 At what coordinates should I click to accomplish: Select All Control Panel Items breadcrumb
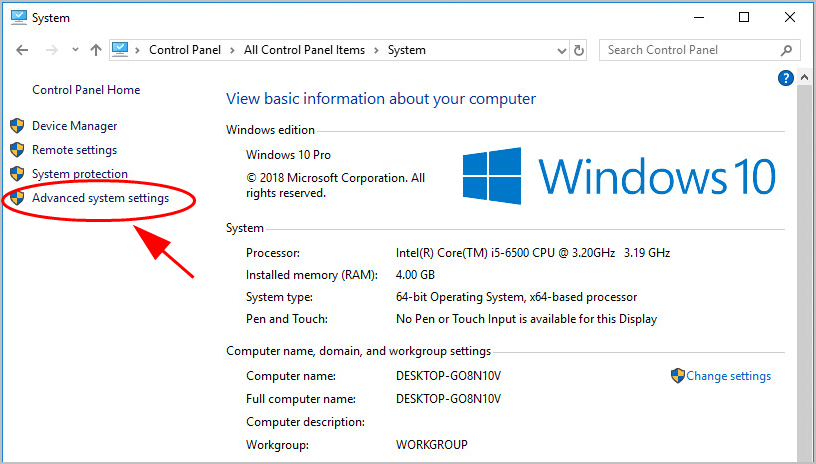coord(304,50)
